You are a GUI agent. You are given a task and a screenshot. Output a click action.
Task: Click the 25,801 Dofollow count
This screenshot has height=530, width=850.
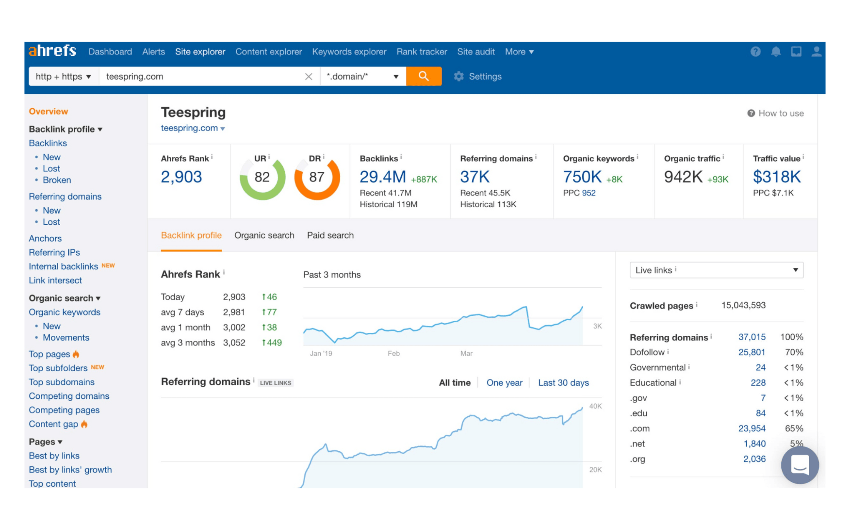tap(751, 352)
